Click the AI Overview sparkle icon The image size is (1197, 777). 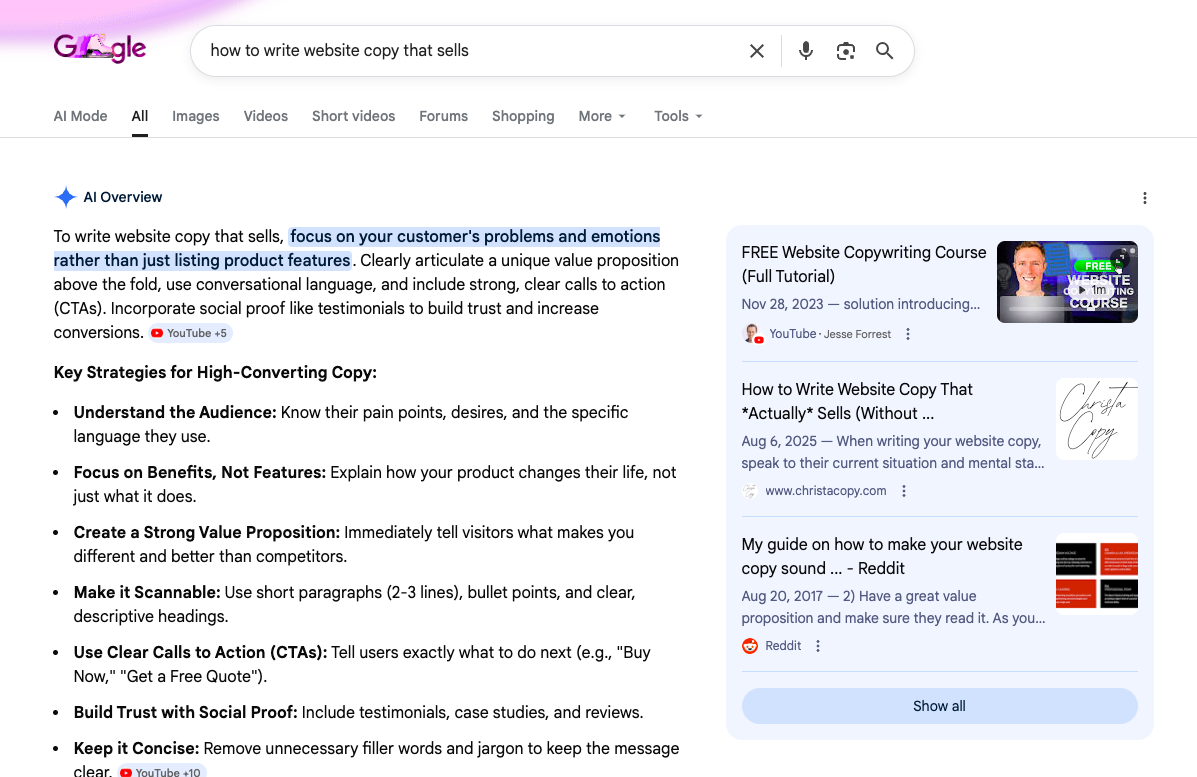[x=65, y=197]
